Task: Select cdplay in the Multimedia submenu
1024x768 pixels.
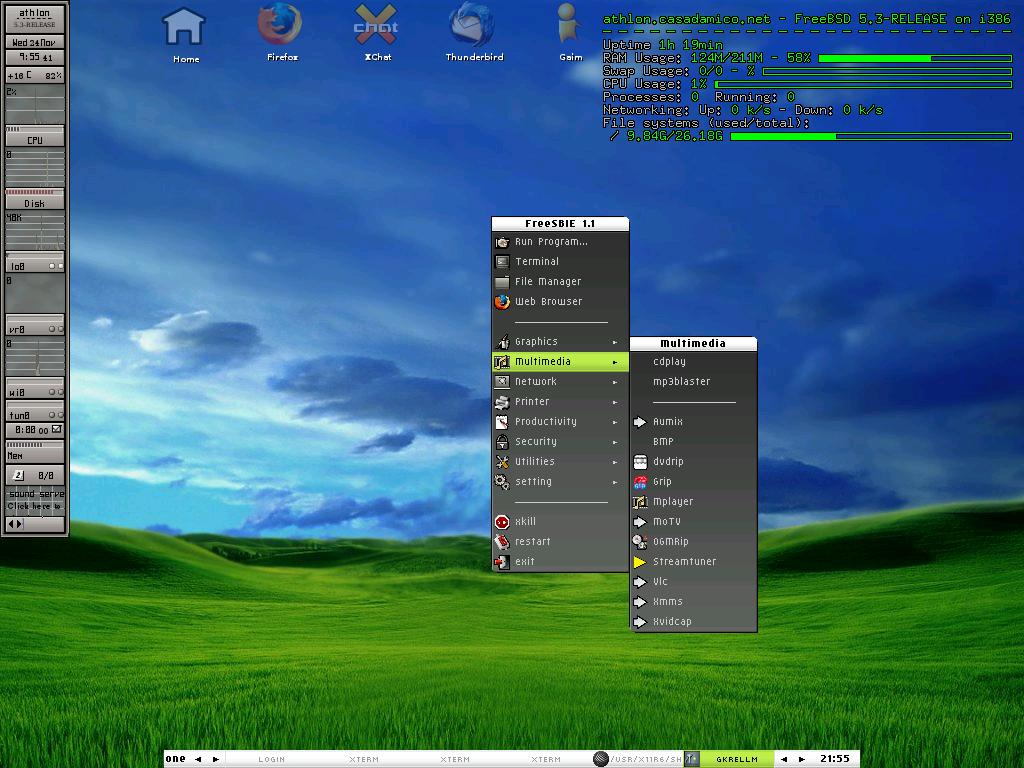Action: coord(694,362)
